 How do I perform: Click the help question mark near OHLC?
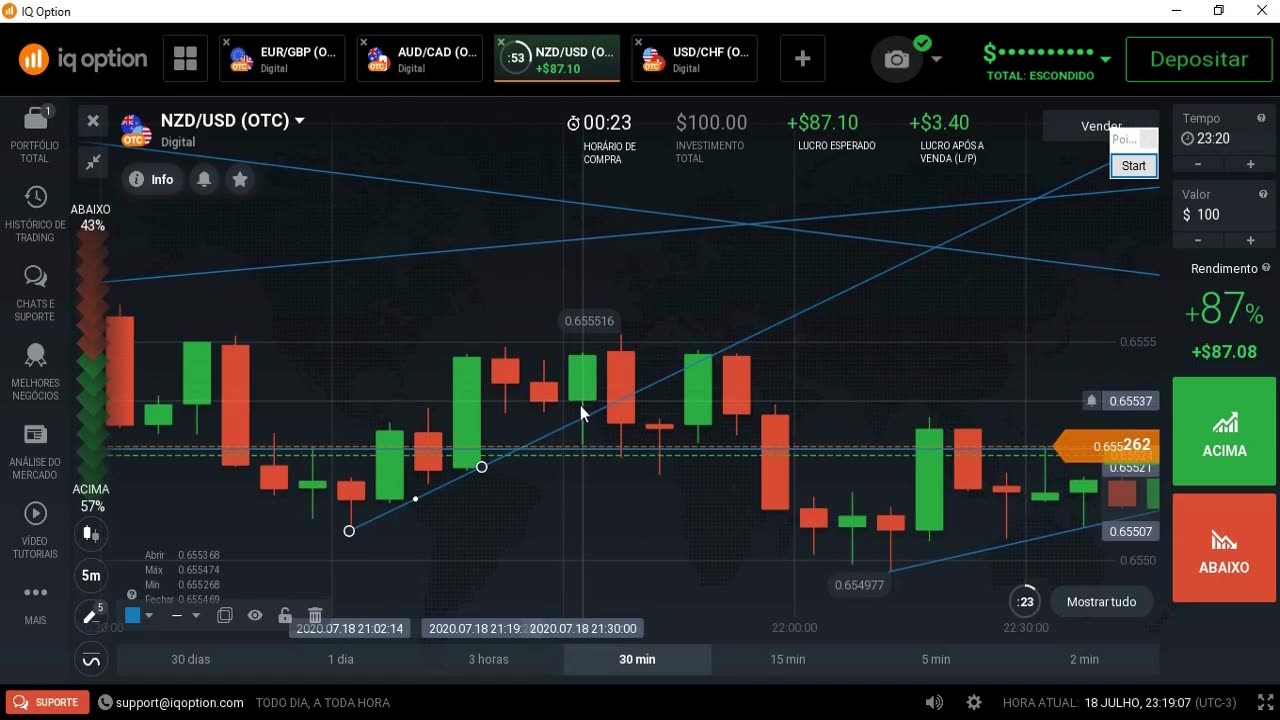point(132,595)
